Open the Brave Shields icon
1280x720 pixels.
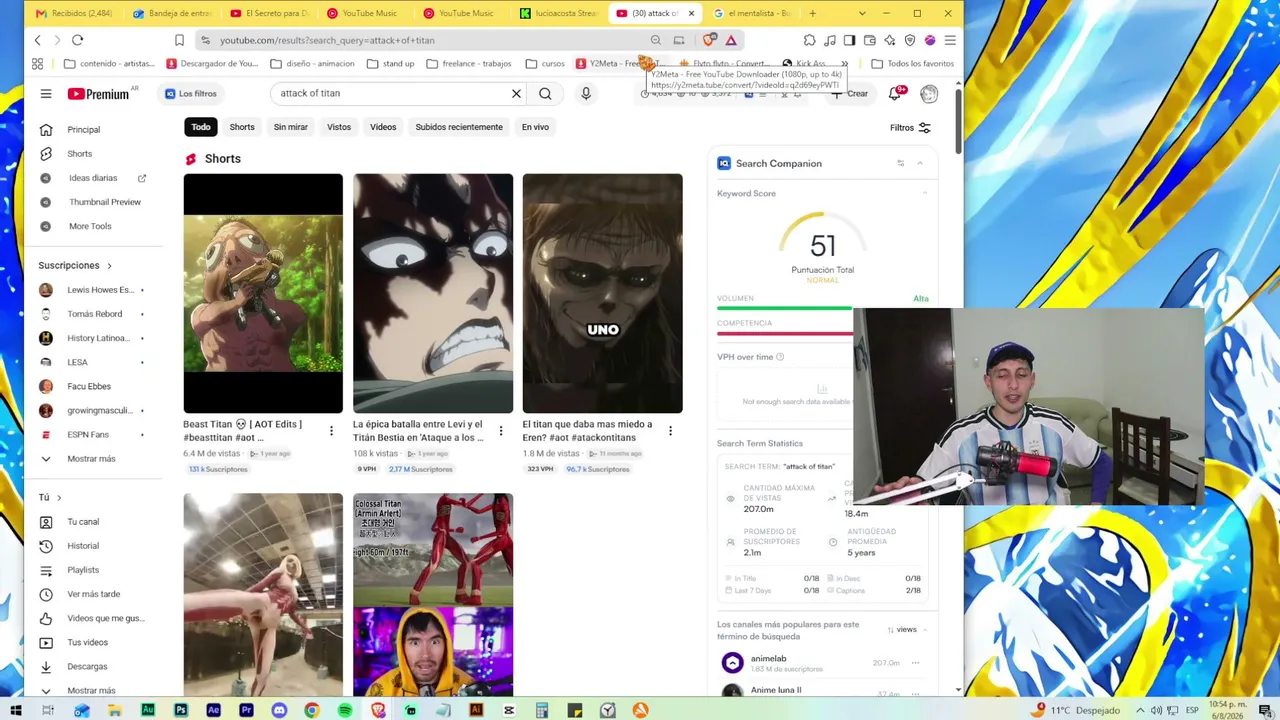(x=709, y=40)
